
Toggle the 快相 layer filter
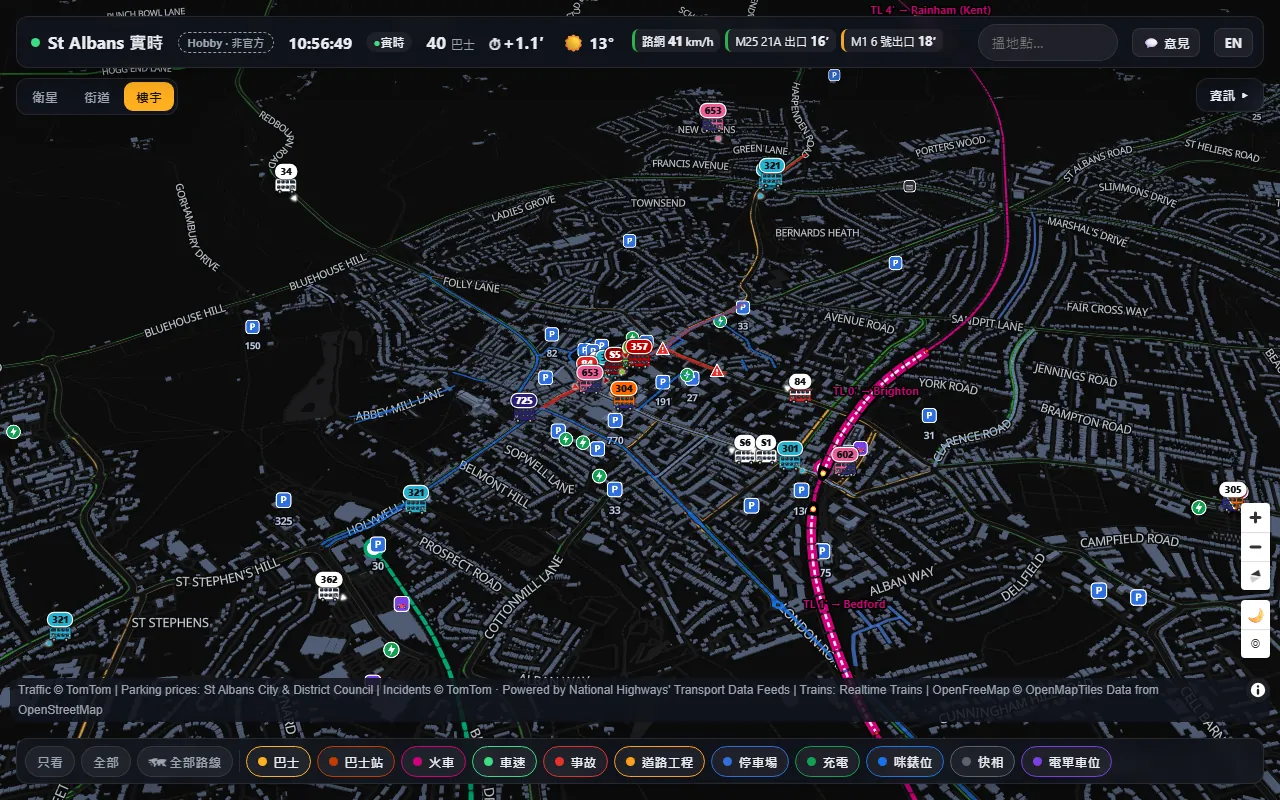click(x=983, y=763)
